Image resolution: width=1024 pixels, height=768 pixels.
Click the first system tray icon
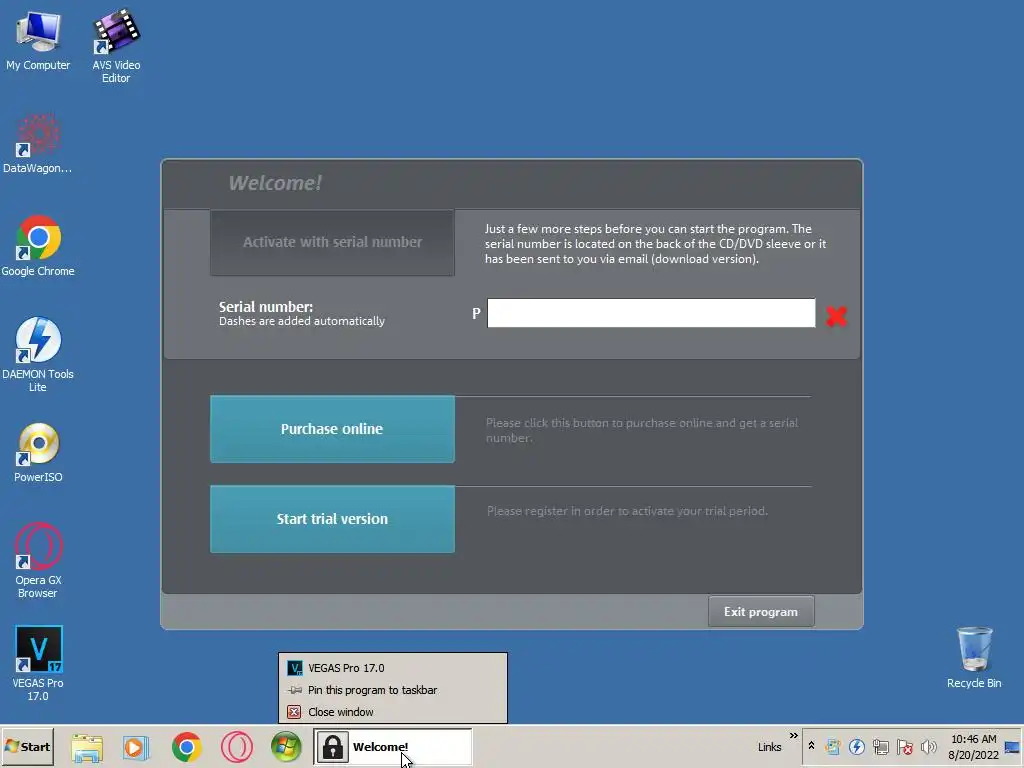[x=833, y=746]
